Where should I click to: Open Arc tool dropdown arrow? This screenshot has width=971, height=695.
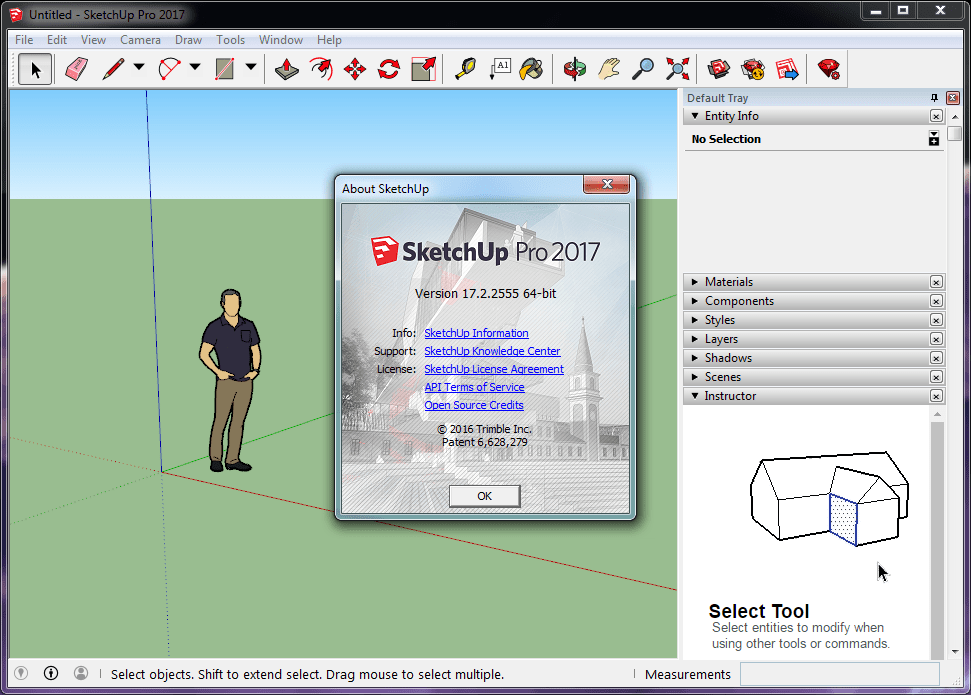click(195, 67)
